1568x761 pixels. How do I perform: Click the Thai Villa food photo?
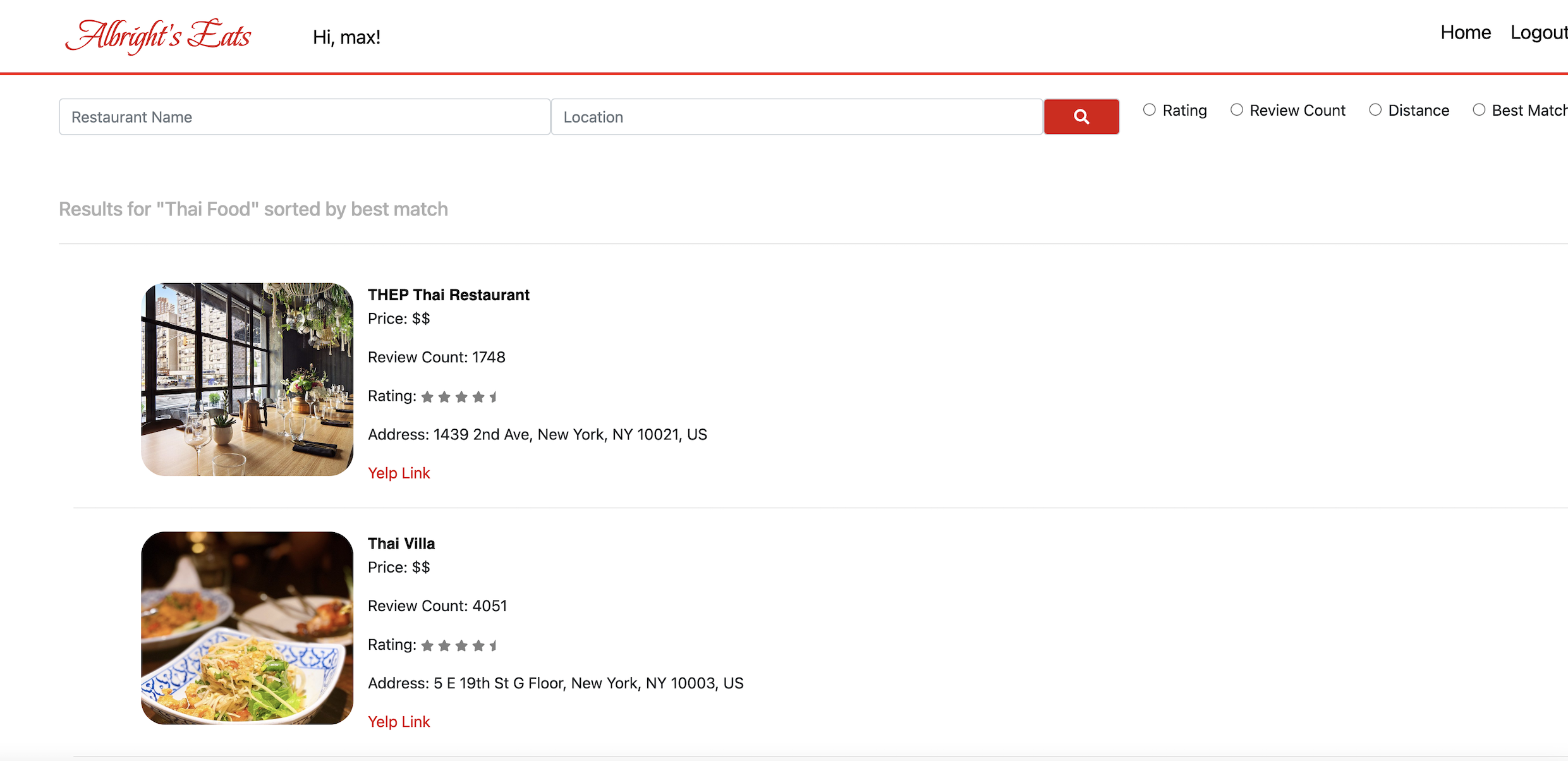[x=246, y=628]
